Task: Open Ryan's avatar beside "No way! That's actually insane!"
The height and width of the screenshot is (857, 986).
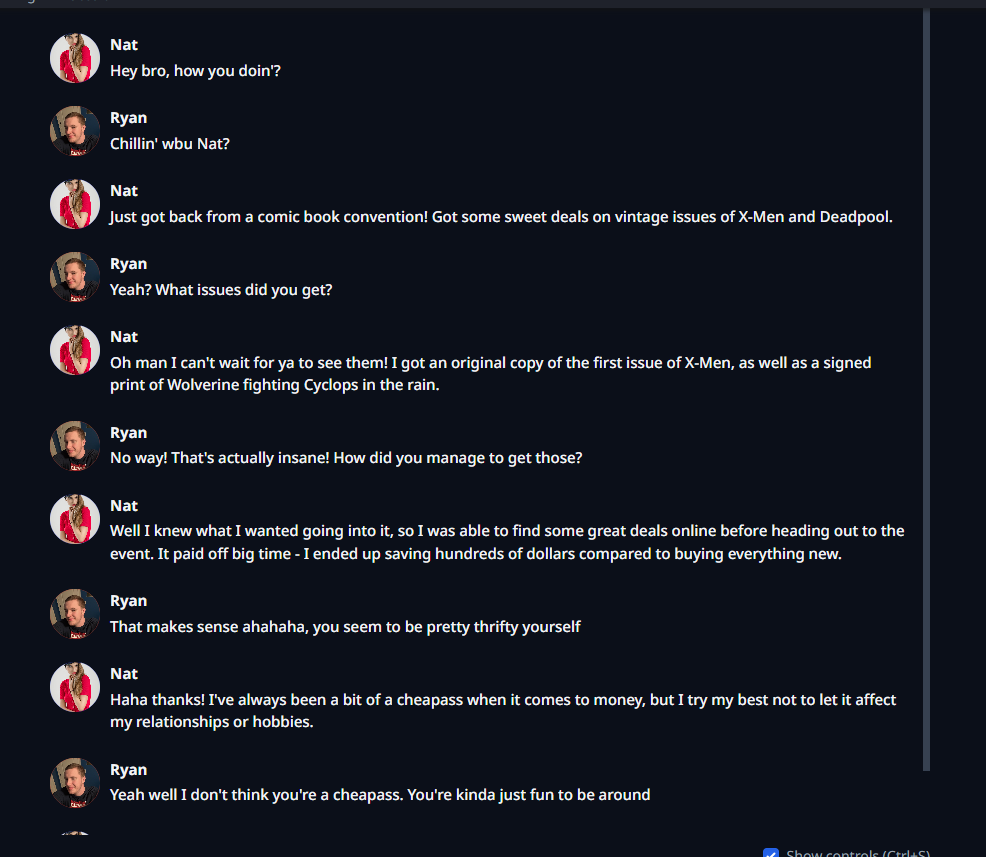Action: coord(75,446)
